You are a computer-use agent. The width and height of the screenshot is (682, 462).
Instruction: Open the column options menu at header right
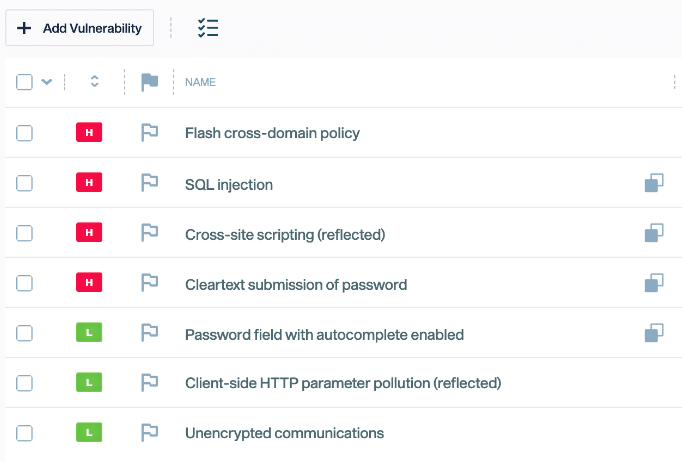(x=675, y=82)
